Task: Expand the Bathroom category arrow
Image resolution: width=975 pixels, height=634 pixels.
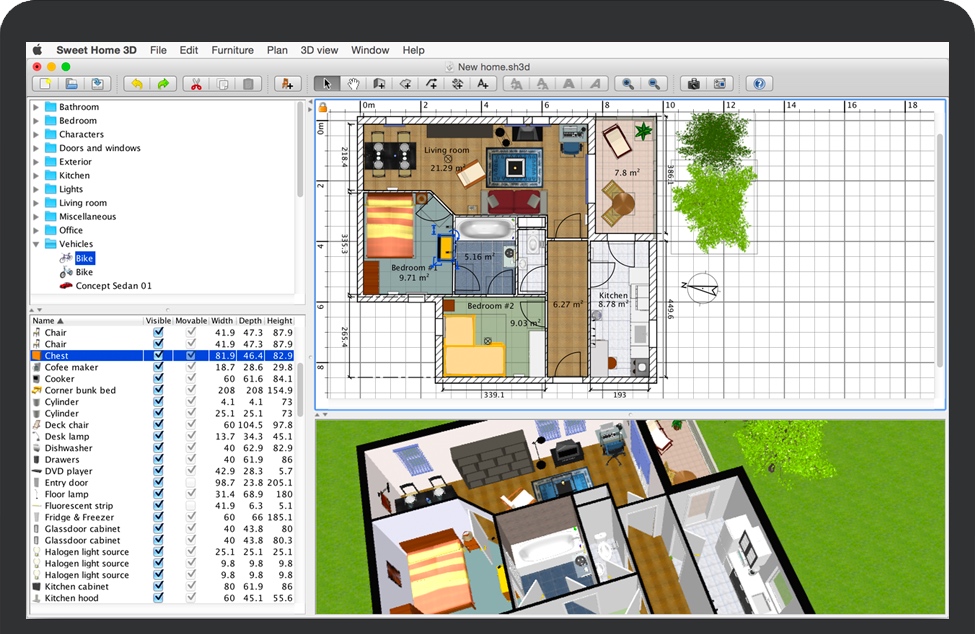Action: tap(37, 107)
